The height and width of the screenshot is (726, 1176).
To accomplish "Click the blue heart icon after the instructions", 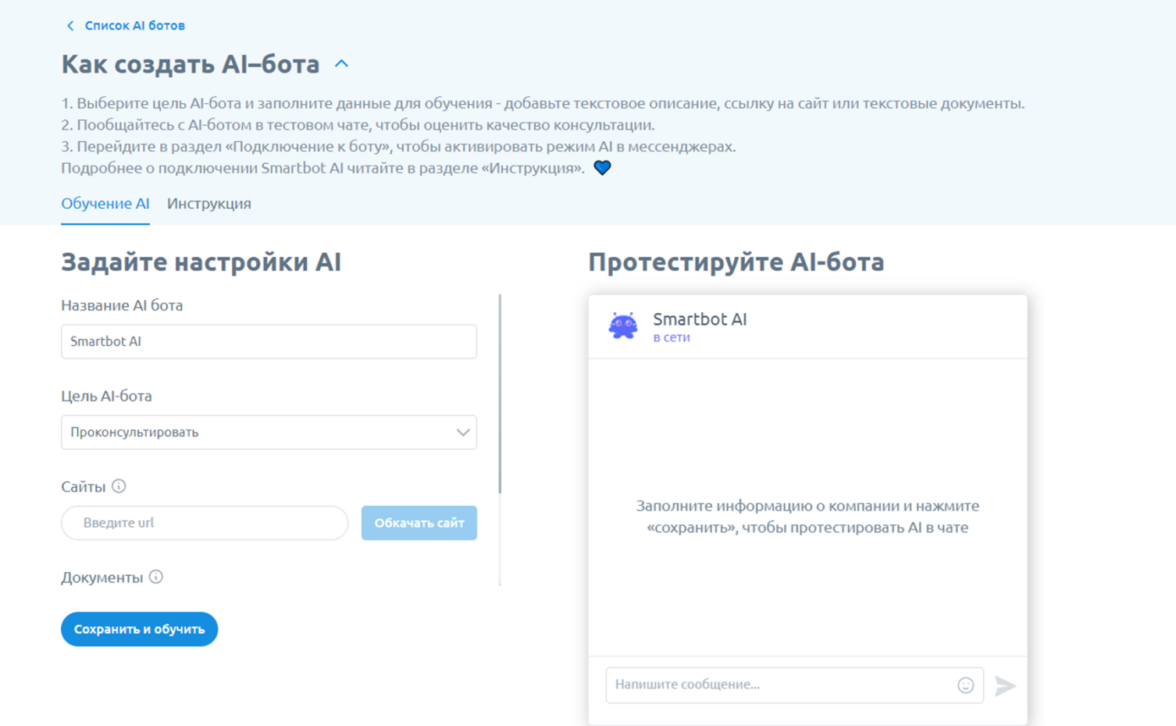I will [x=602, y=168].
